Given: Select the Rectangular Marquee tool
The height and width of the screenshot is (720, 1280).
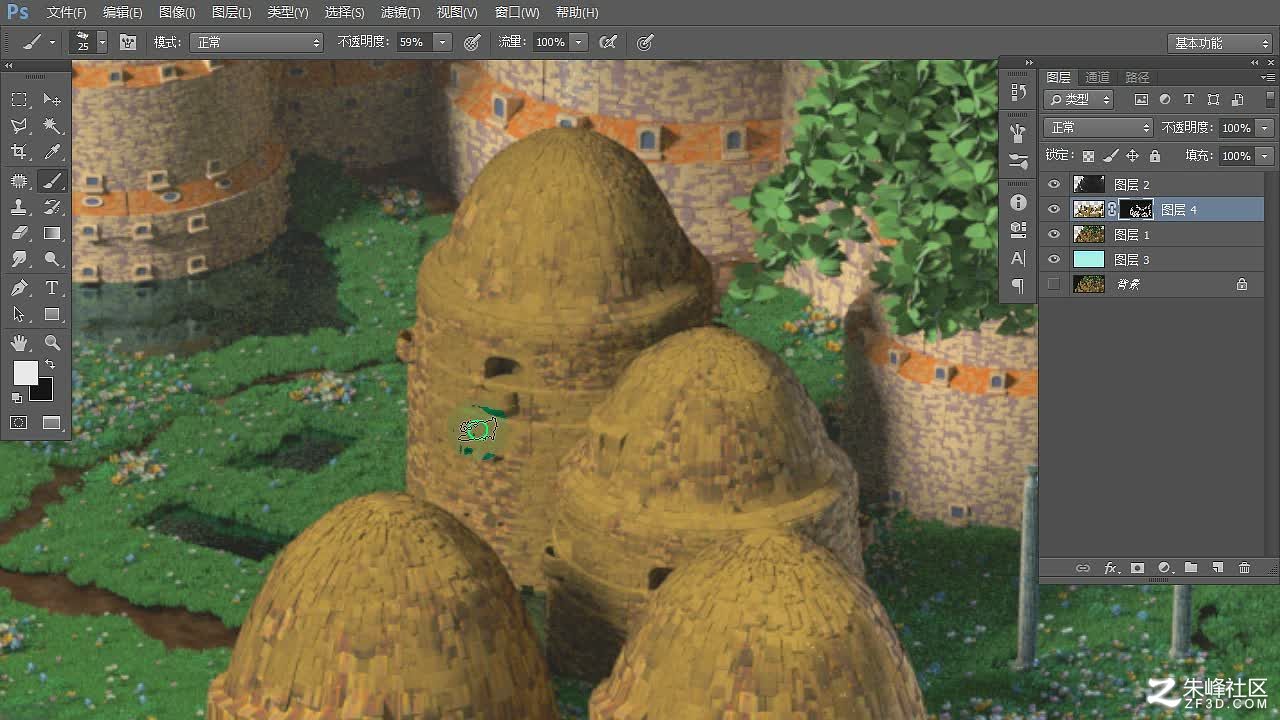Looking at the screenshot, I should click(x=19, y=100).
